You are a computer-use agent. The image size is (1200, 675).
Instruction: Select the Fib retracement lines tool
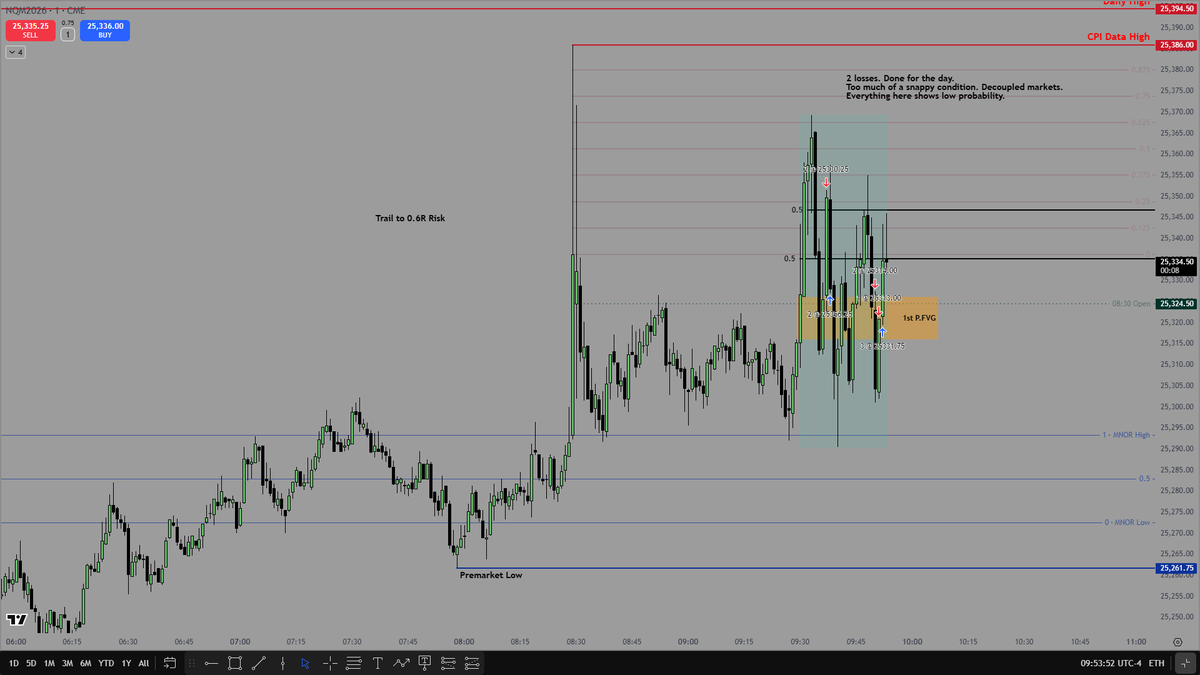tap(354, 663)
